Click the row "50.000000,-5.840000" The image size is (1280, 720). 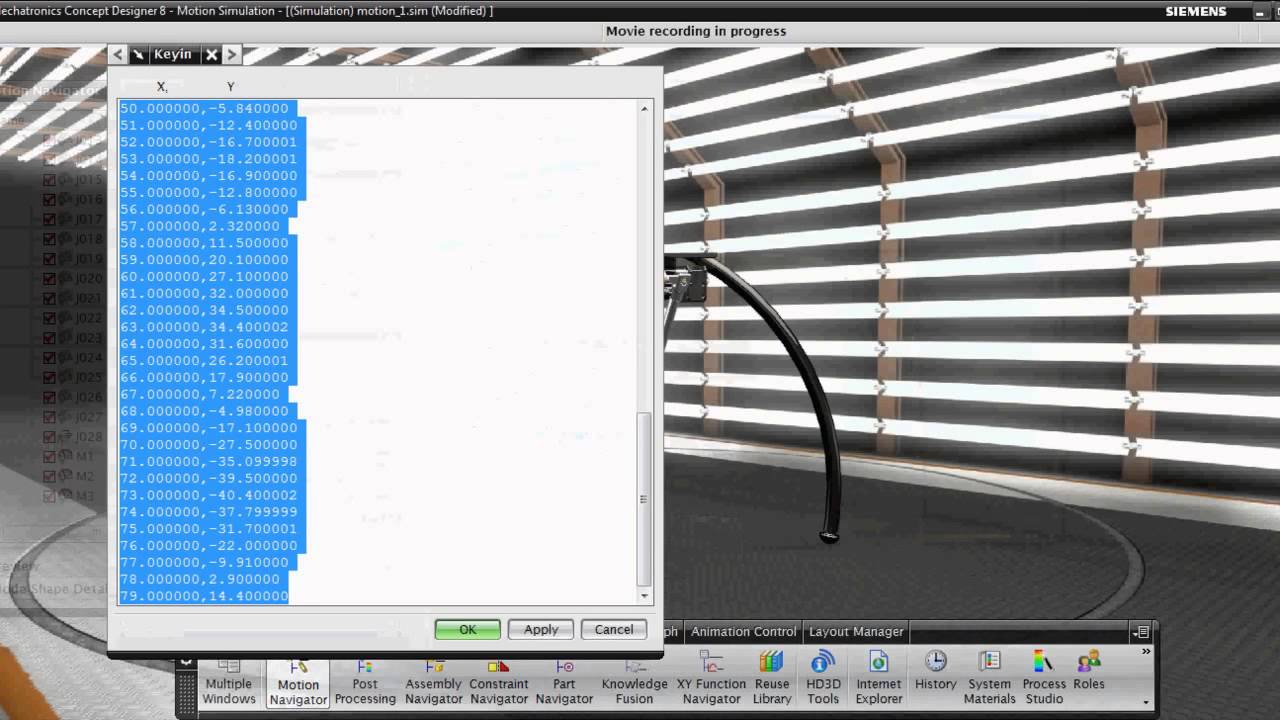[204, 108]
